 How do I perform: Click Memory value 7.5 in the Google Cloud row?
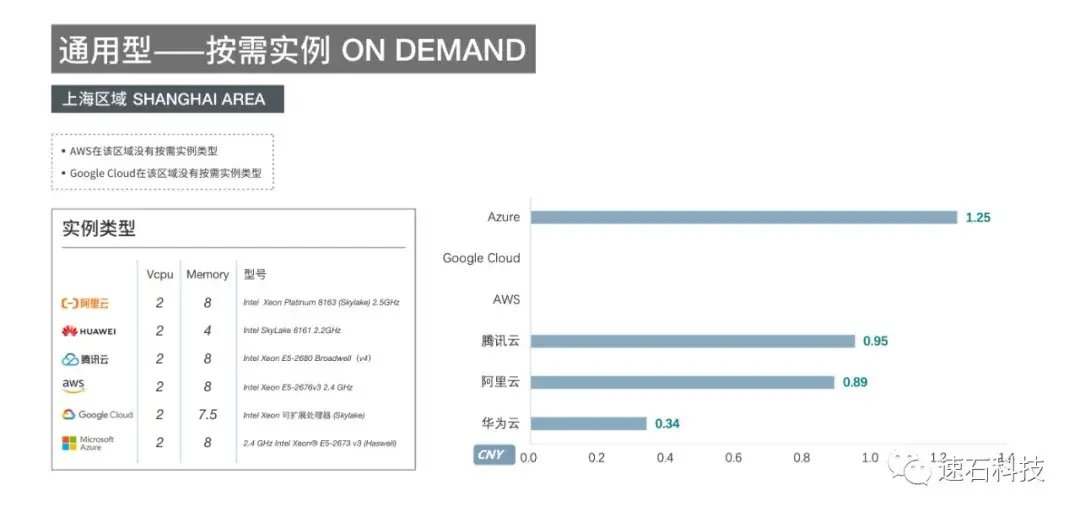(x=207, y=414)
